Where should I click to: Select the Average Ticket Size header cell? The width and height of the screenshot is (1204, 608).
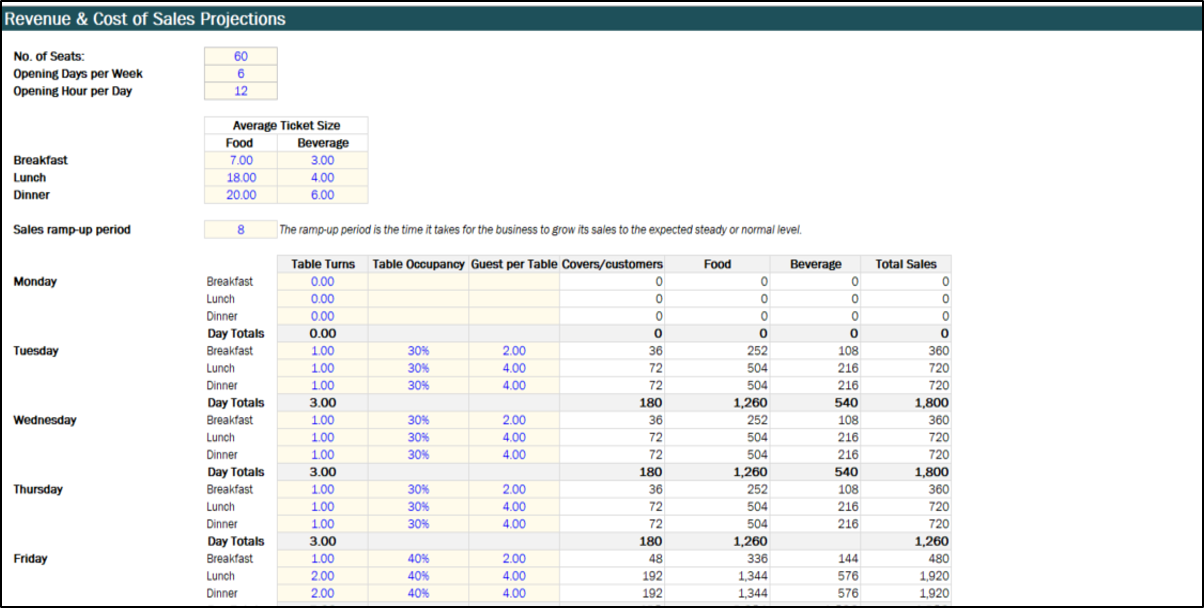286,126
